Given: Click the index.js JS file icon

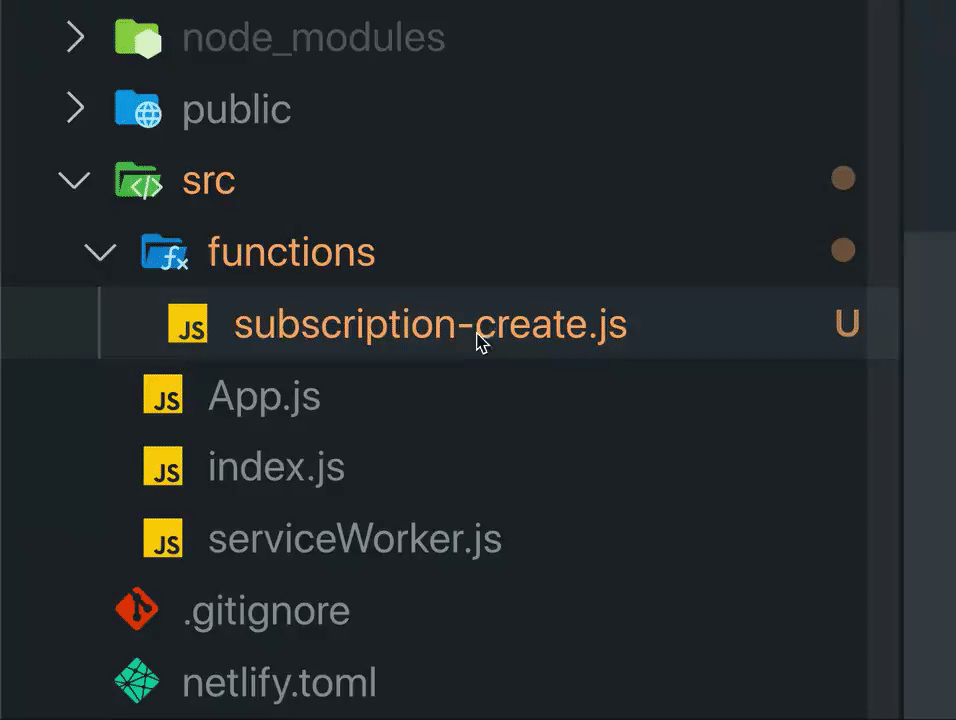Looking at the screenshot, I should pos(163,467).
